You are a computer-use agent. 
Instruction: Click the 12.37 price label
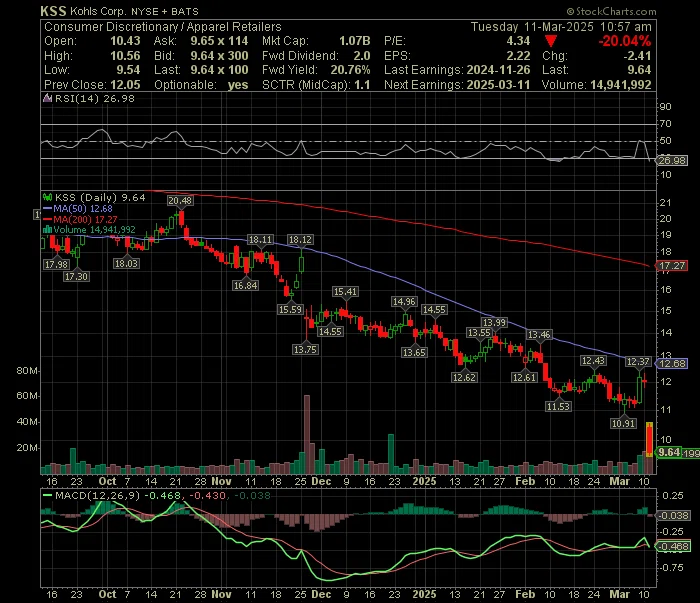638,362
